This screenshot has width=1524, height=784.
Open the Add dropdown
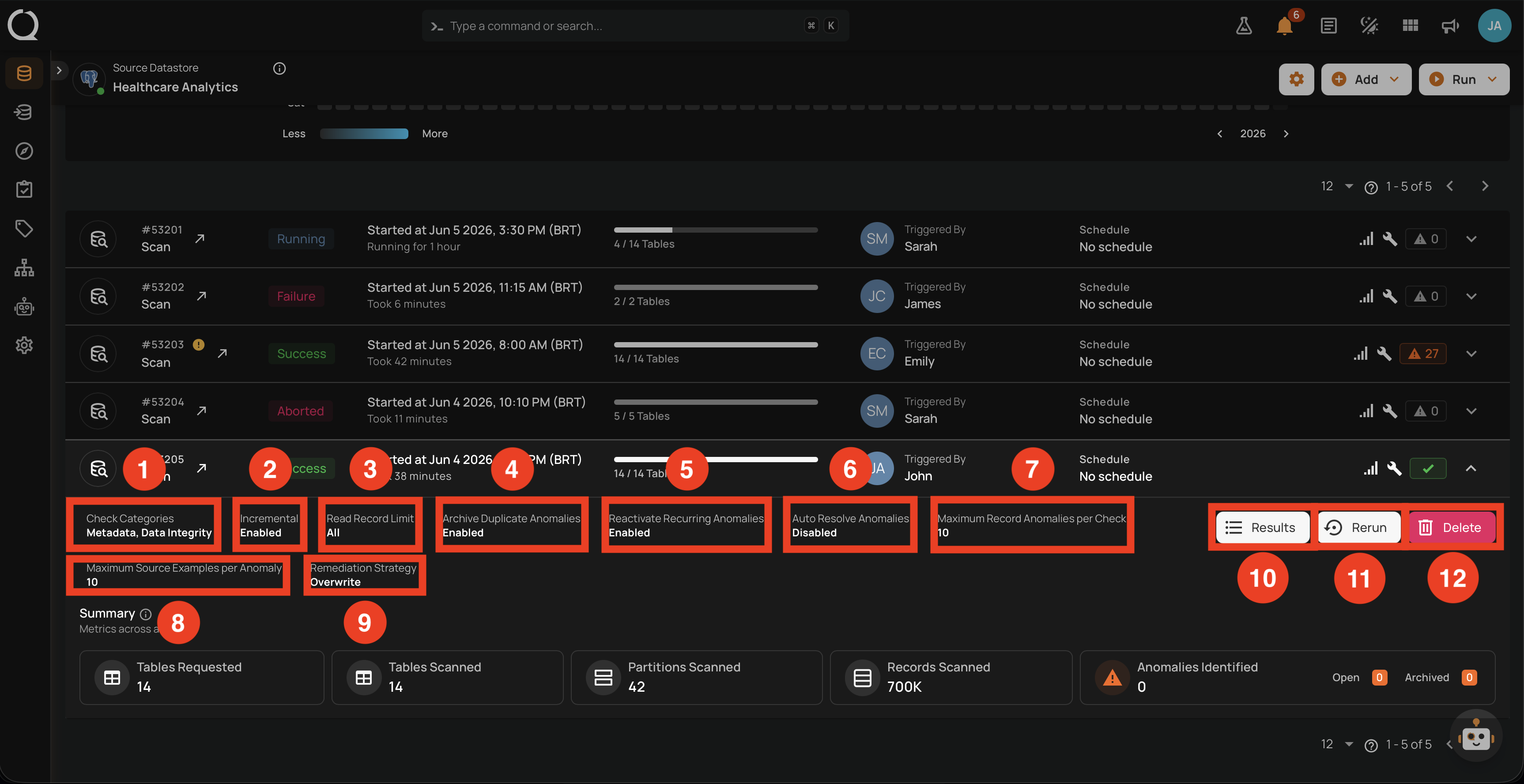tap(1366, 79)
